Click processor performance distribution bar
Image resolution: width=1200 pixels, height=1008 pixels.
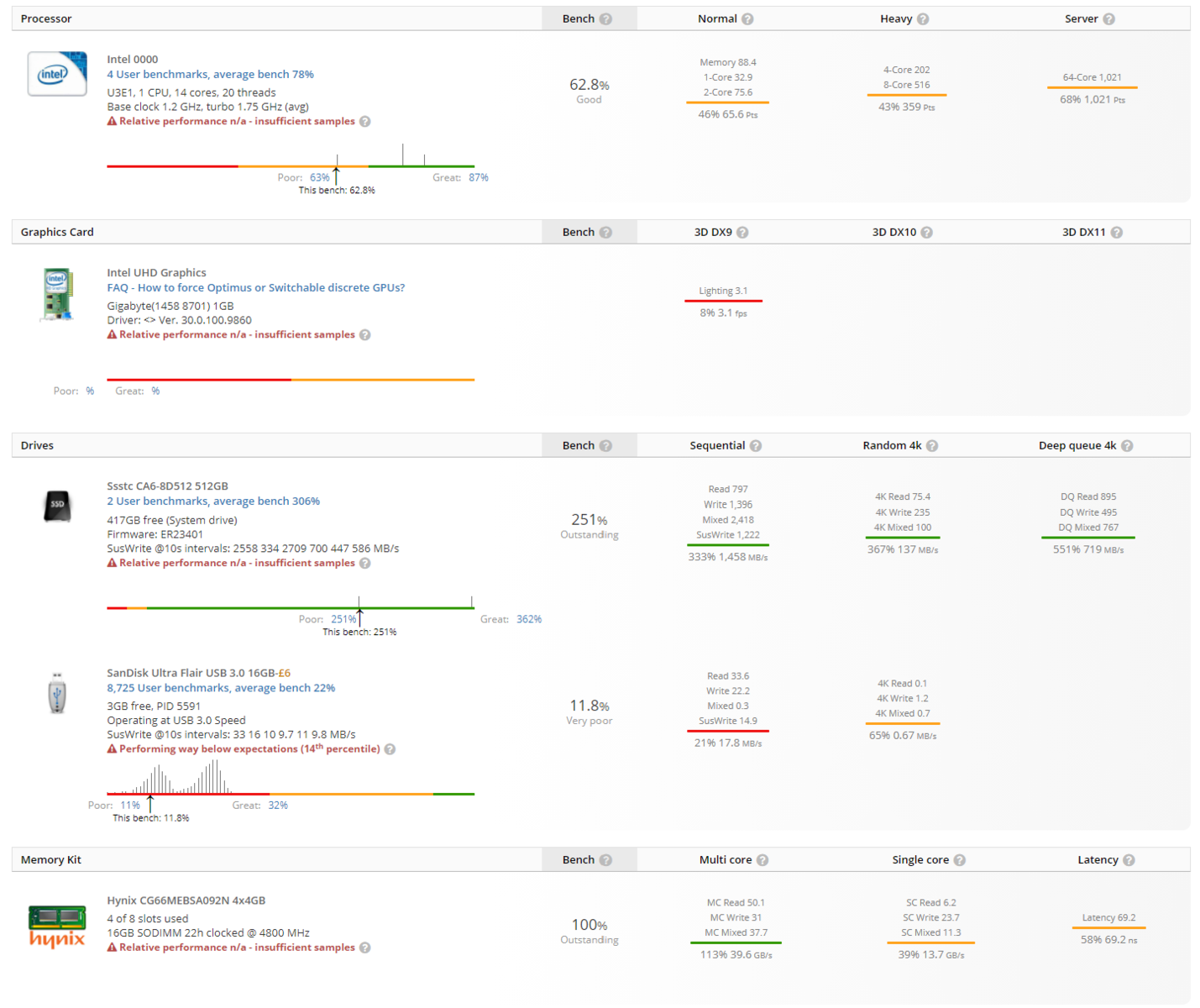click(291, 166)
